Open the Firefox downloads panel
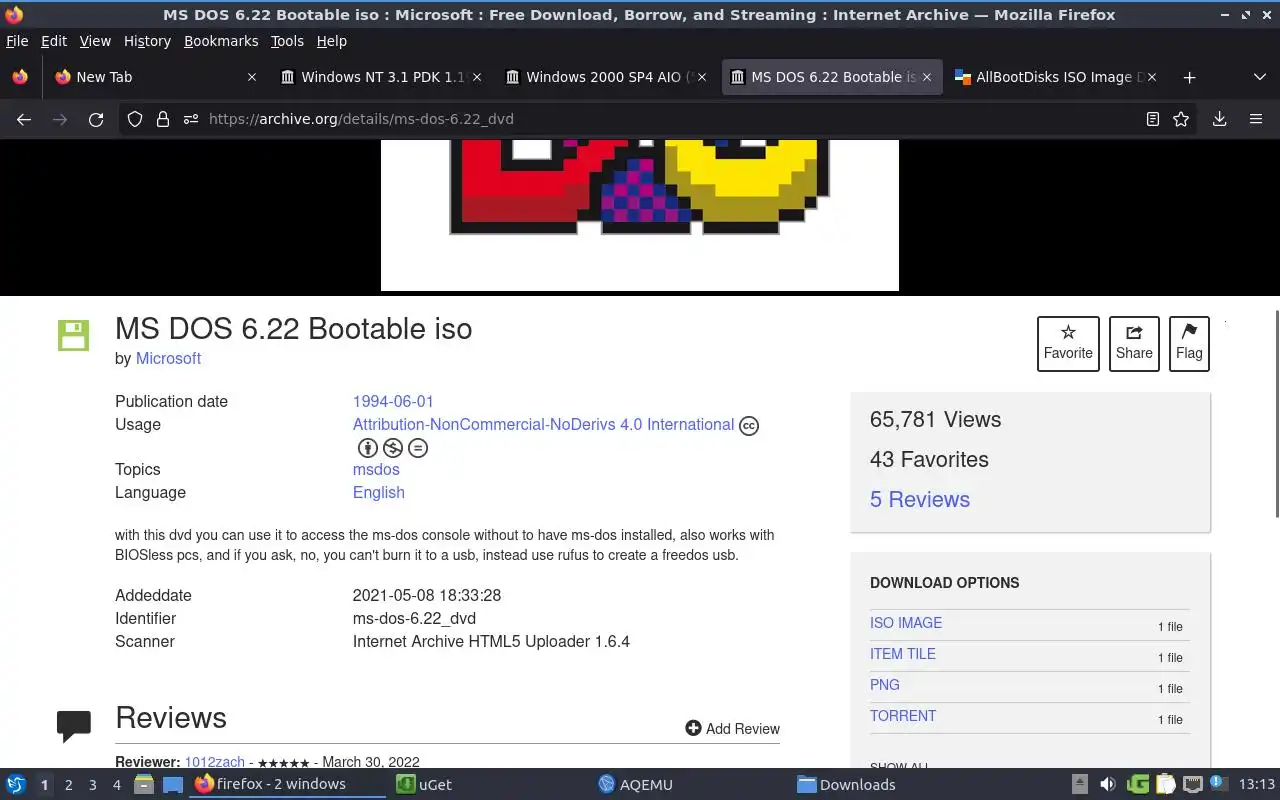The width and height of the screenshot is (1280, 800). coord(1219,119)
